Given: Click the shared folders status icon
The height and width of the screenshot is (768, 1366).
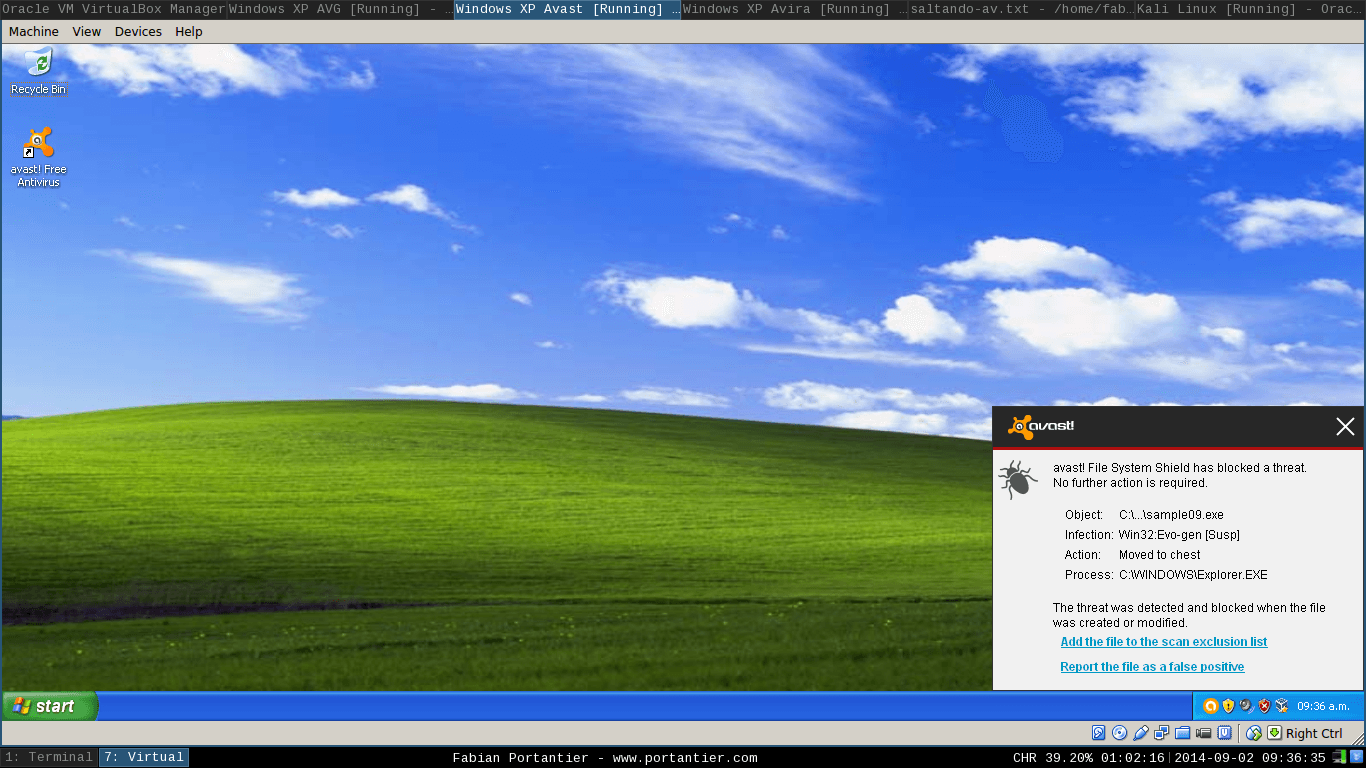Looking at the screenshot, I should (1182, 733).
